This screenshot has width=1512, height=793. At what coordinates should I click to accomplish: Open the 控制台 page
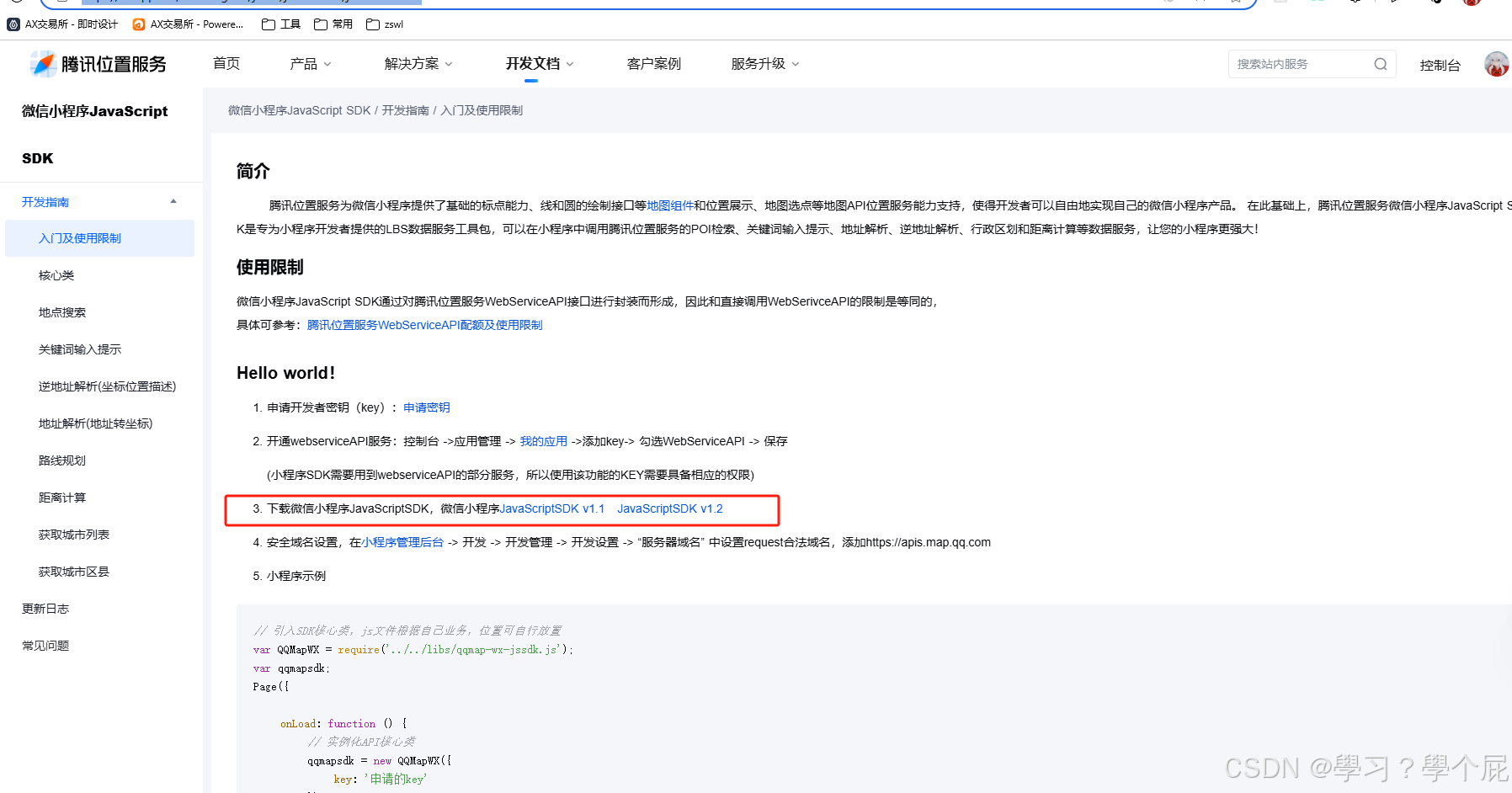coord(1440,64)
